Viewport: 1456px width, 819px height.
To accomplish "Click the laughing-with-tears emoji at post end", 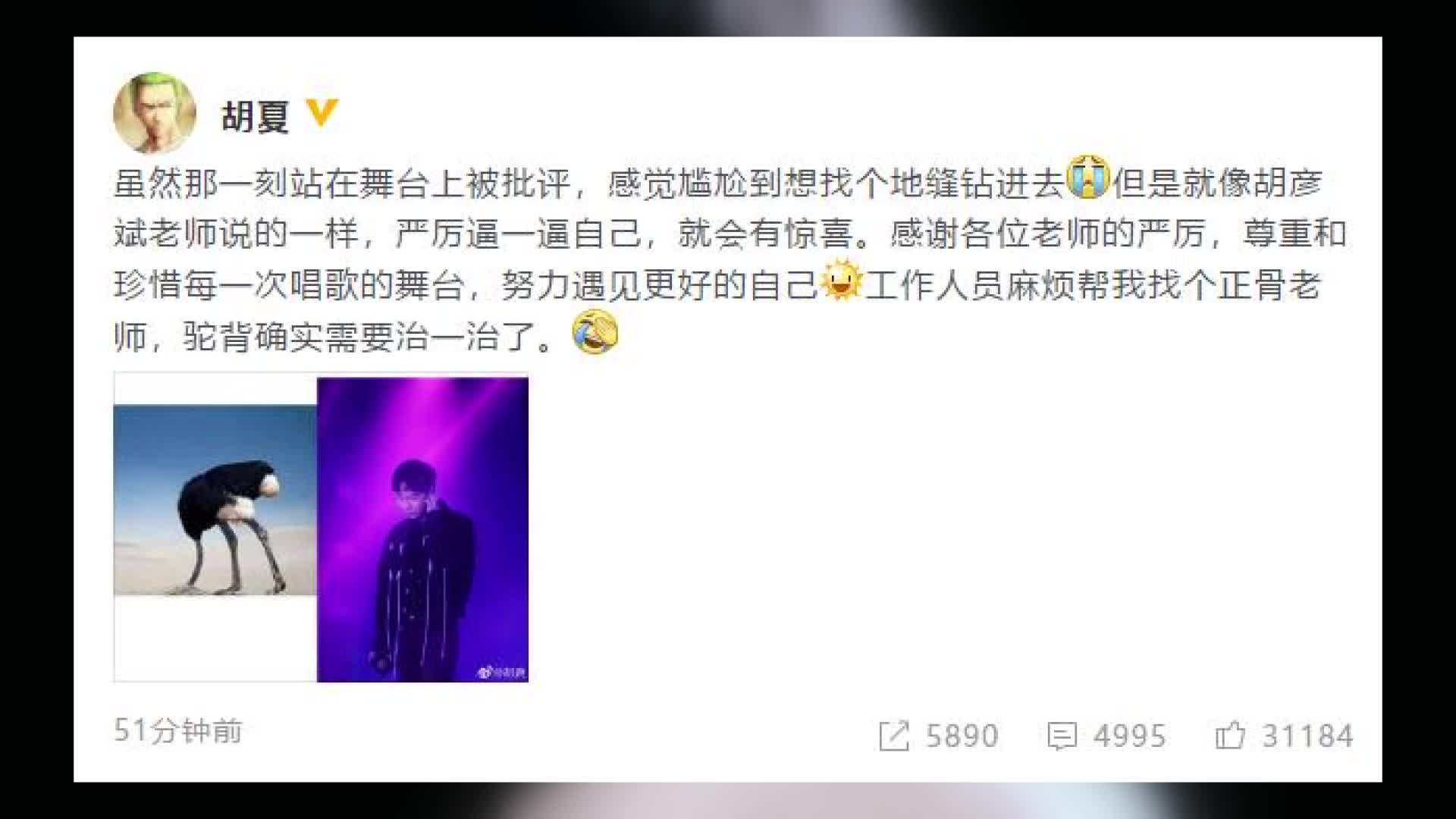I will click(x=595, y=333).
